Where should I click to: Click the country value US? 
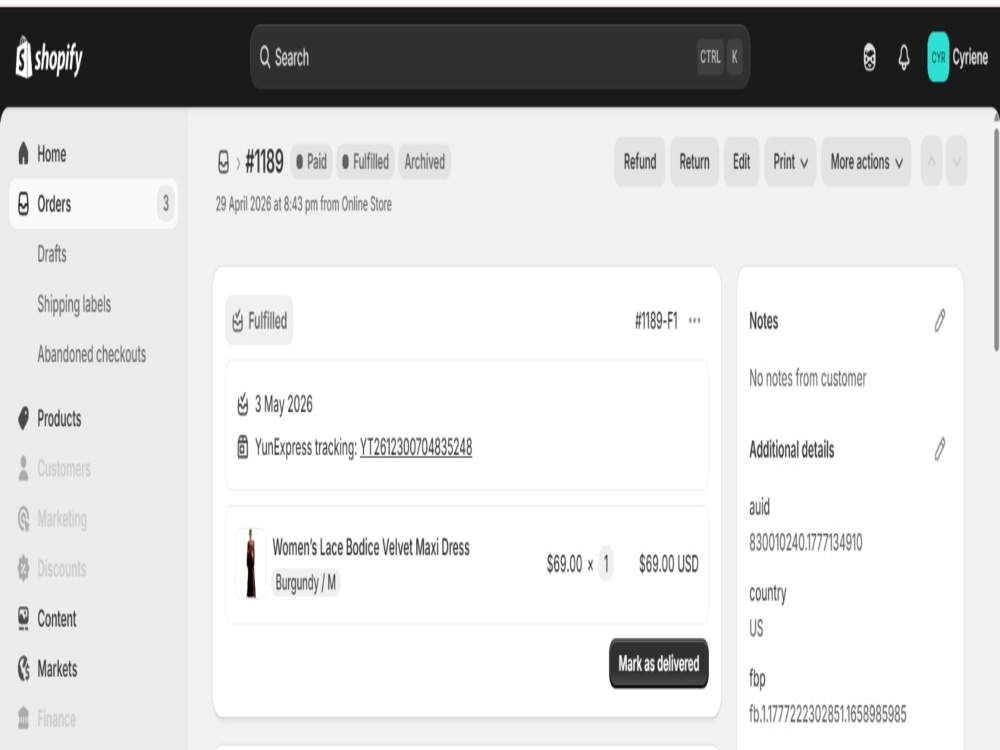pos(756,629)
